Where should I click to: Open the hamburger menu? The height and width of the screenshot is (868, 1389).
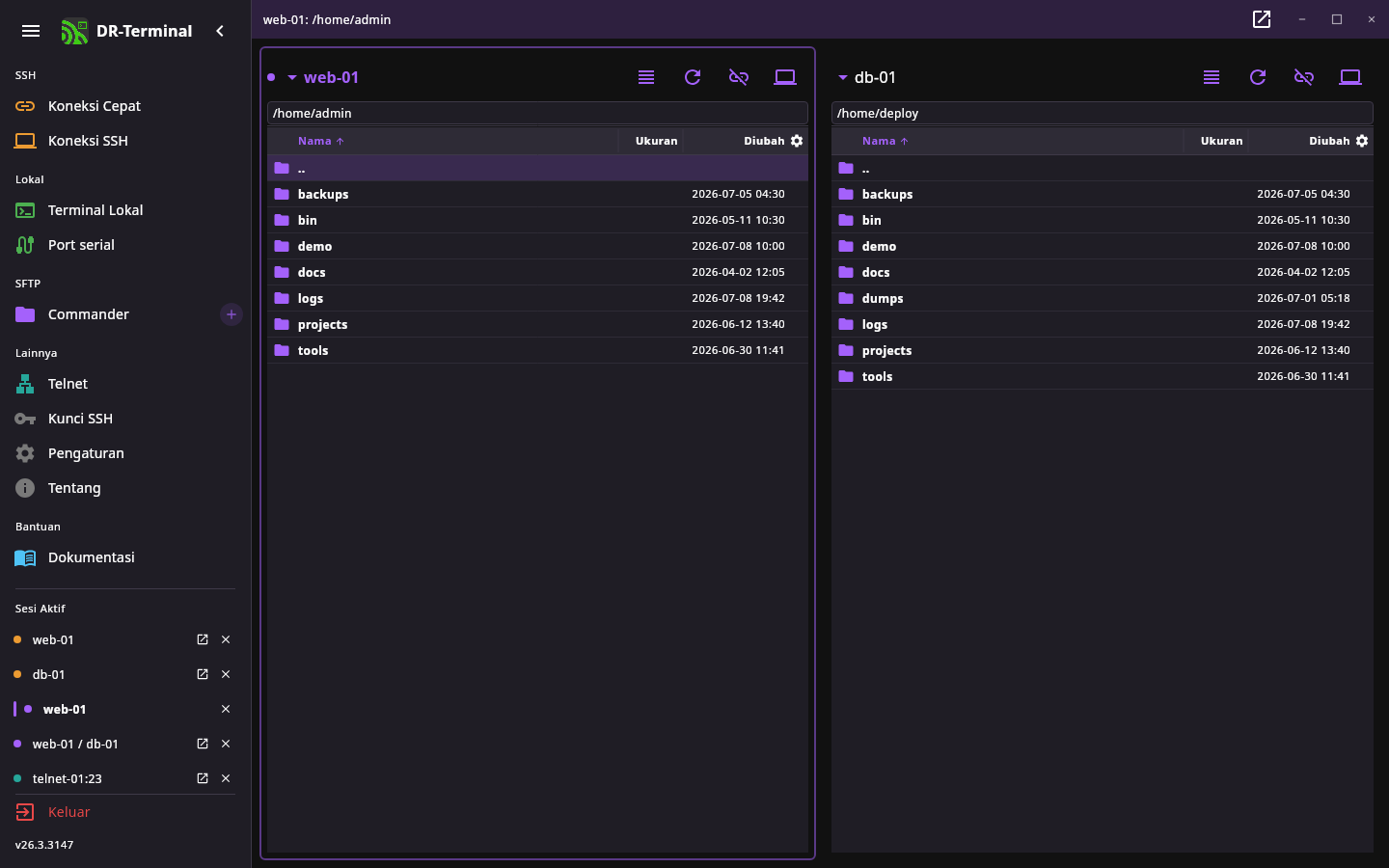pyautogui.click(x=31, y=31)
